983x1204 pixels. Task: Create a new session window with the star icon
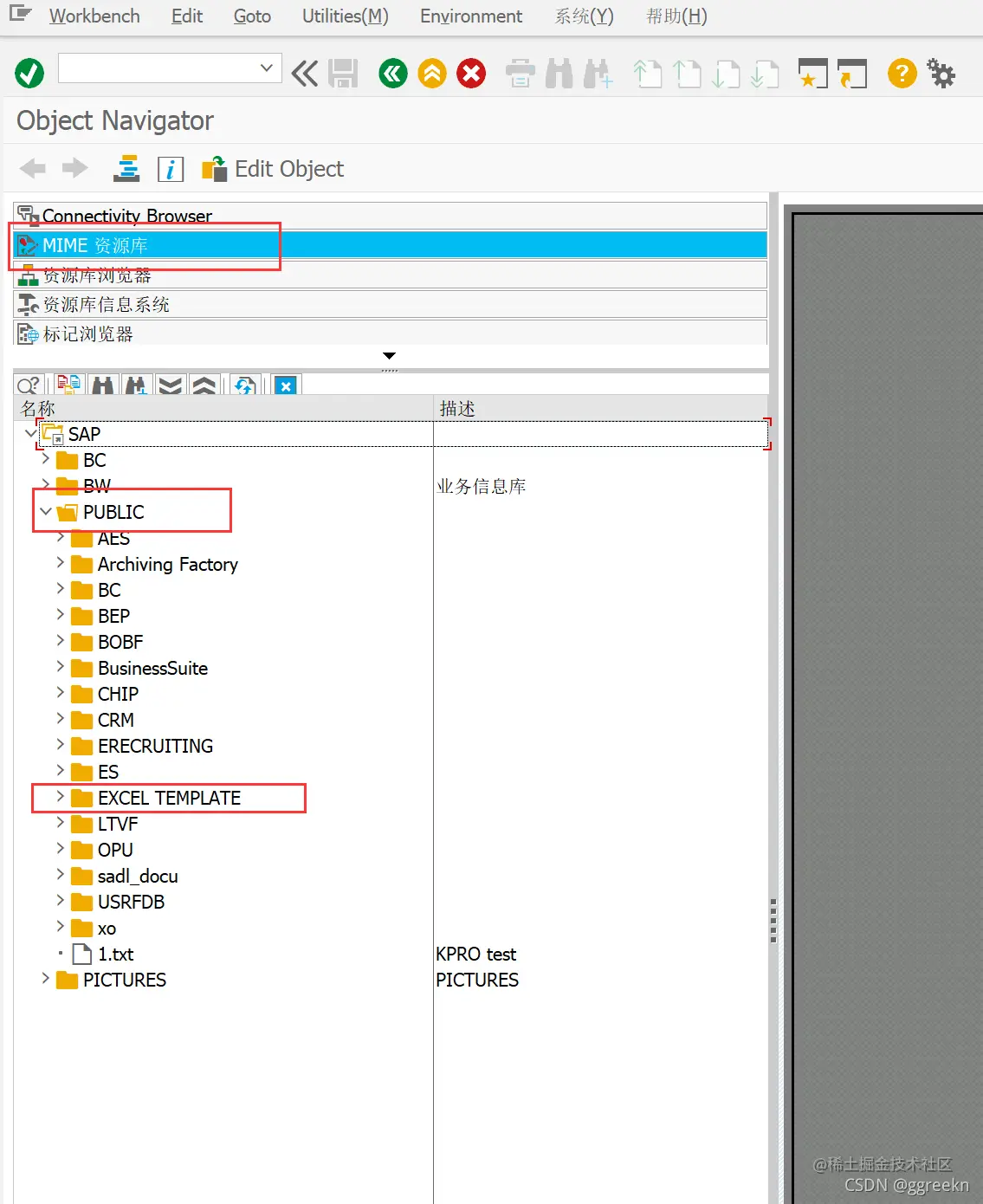tap(812, 74)
